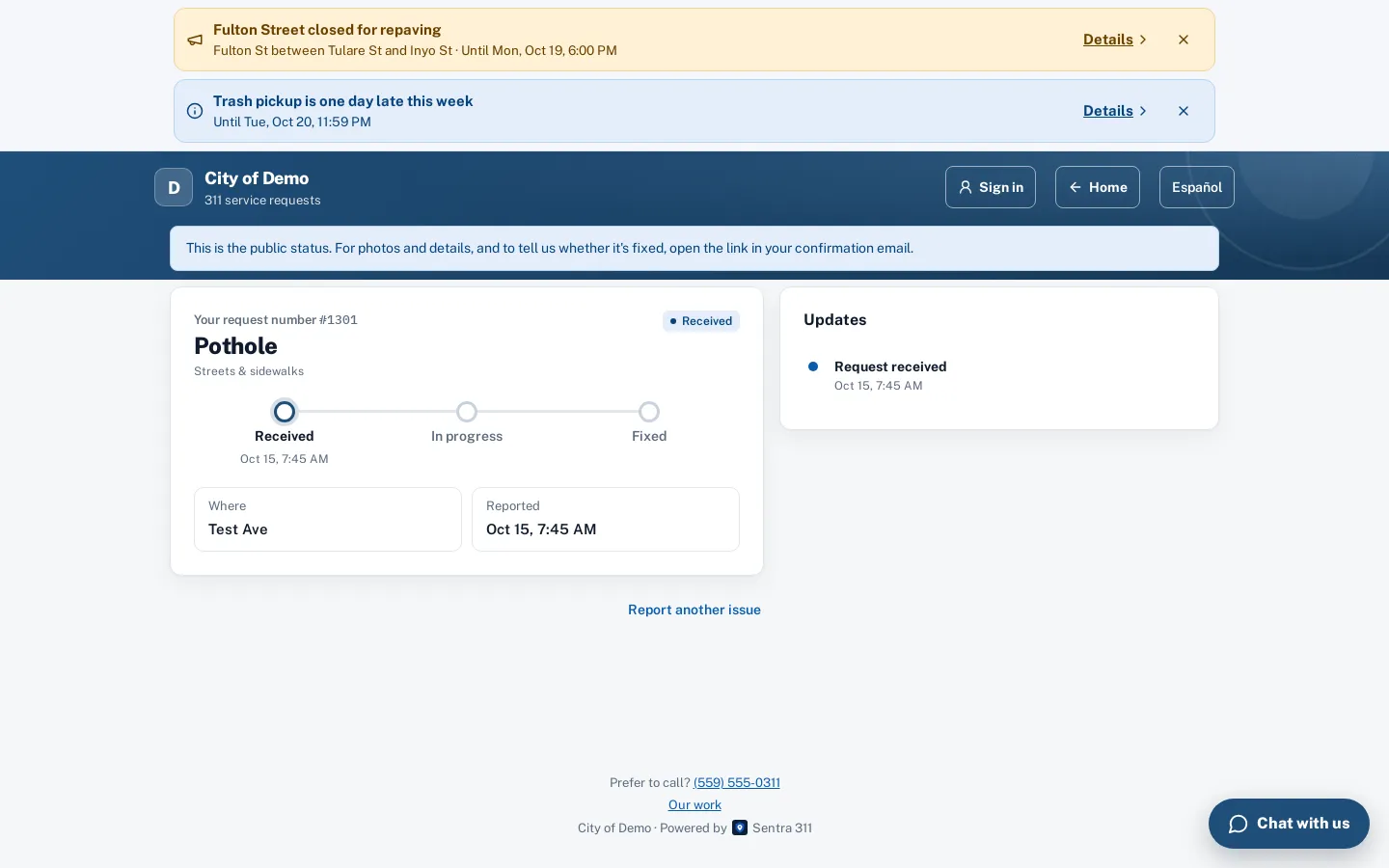Click the City of Demo title text
The width and height of the screenshot is (1389, 868).
click(x=257, y=178)
